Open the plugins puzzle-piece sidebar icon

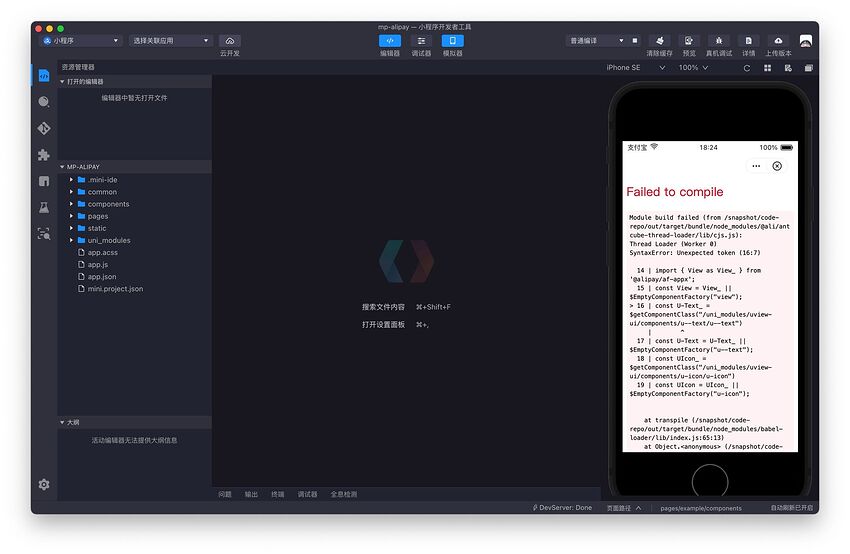pyautogui.click(x=44, y=154)
